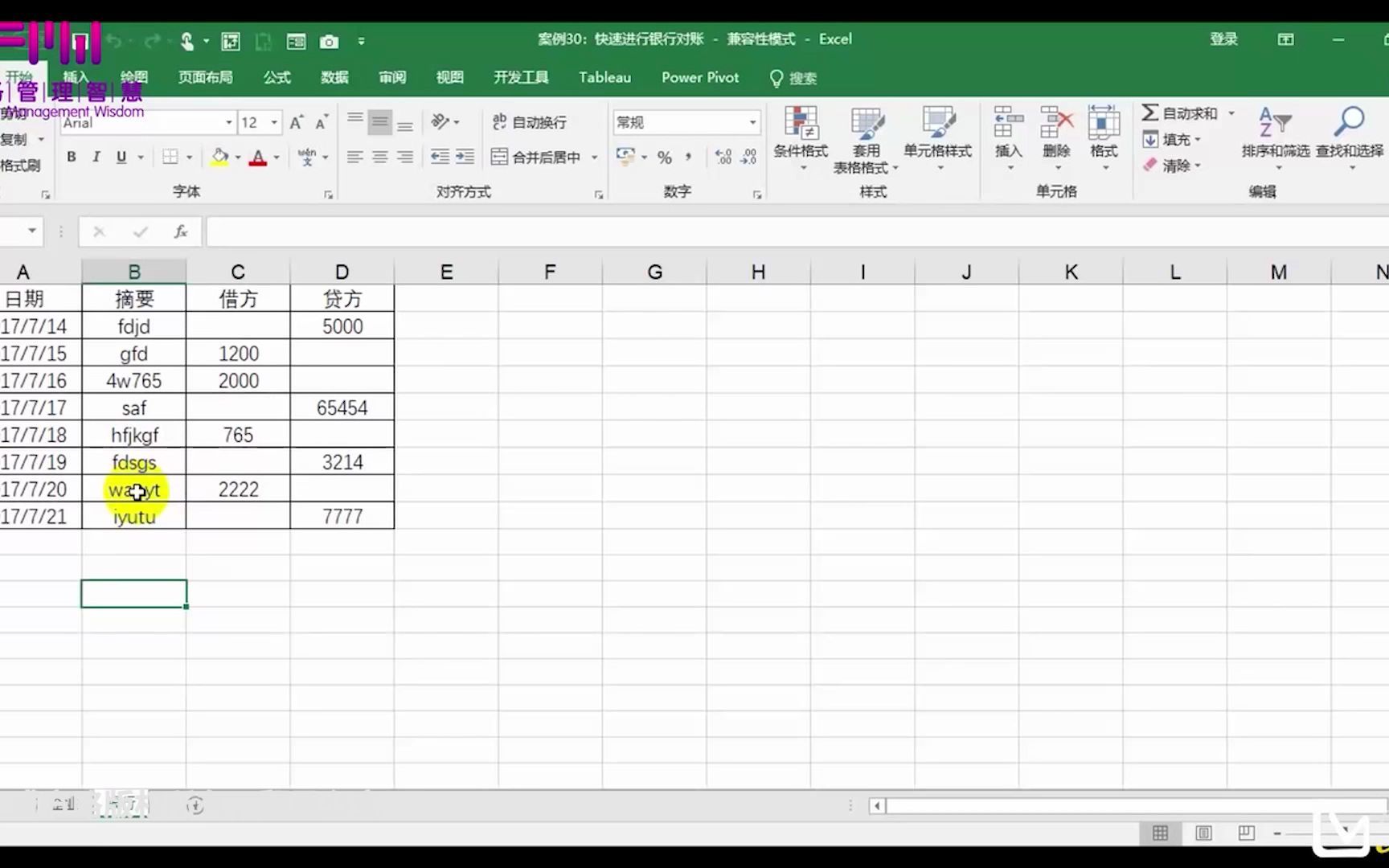Click touch mode icon in quick access toolbar

186,41
